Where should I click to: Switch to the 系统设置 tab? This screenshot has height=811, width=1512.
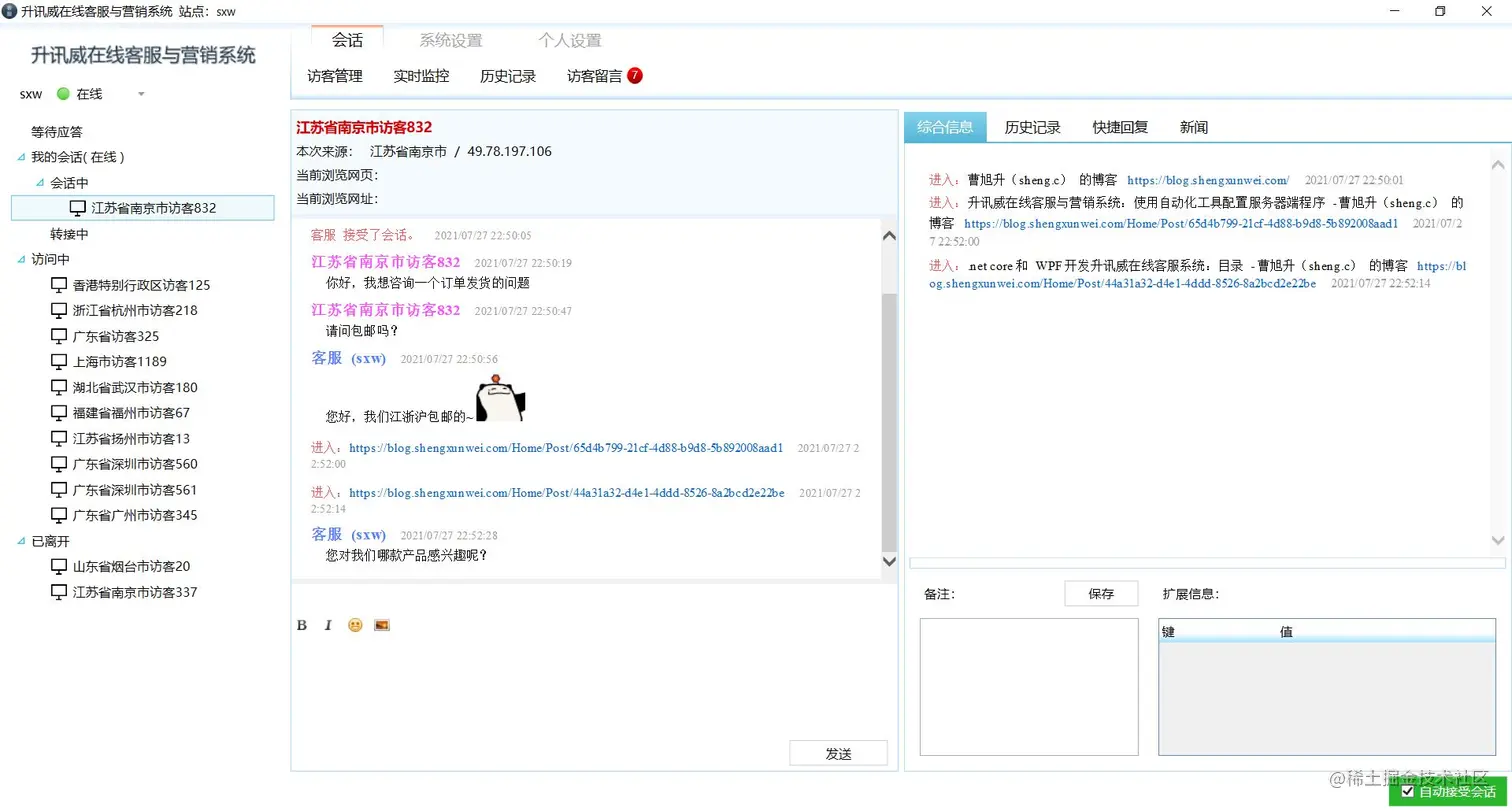(x=451, y=40)
